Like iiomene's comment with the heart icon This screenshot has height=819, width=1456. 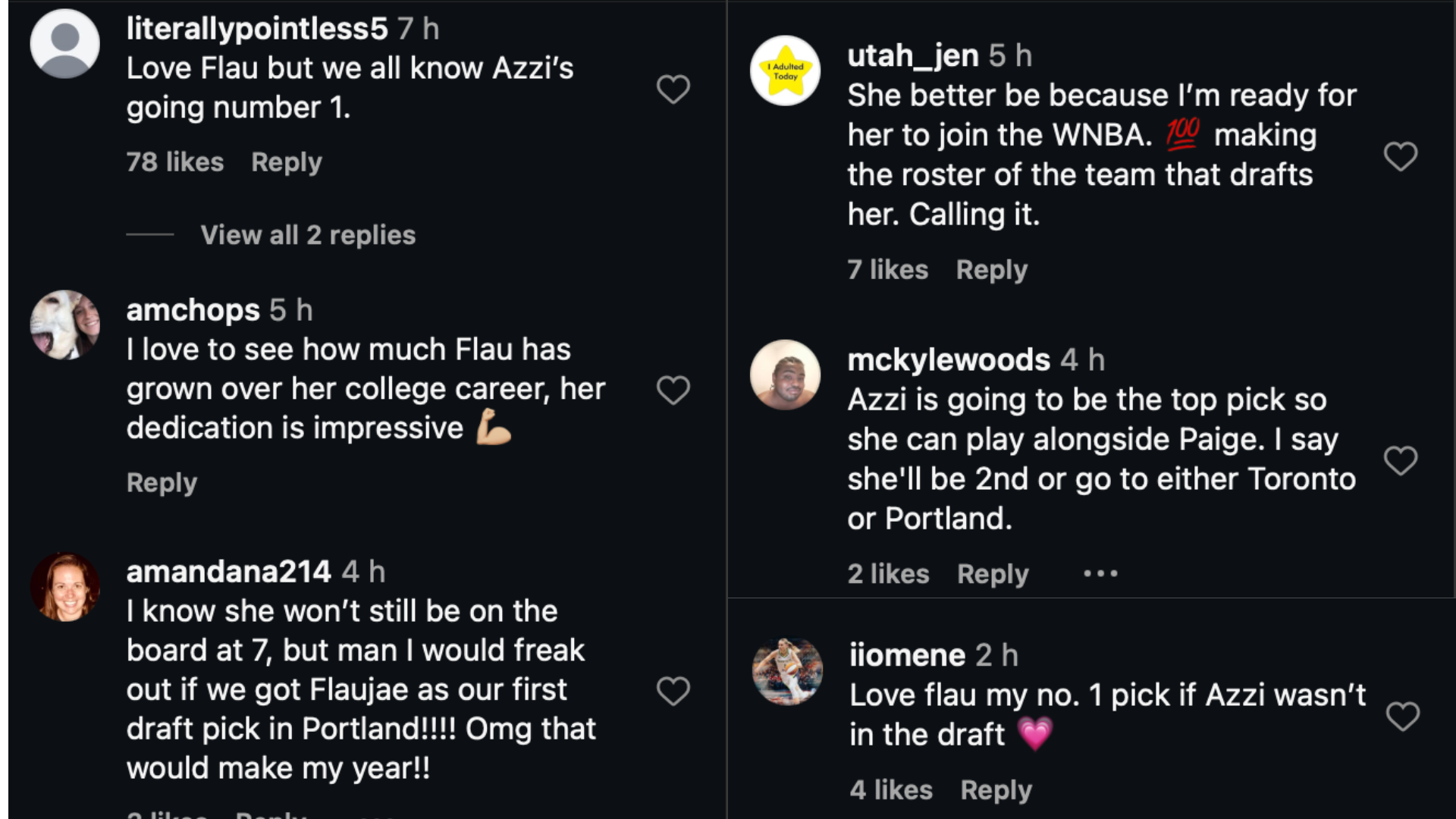[1402, 716]
